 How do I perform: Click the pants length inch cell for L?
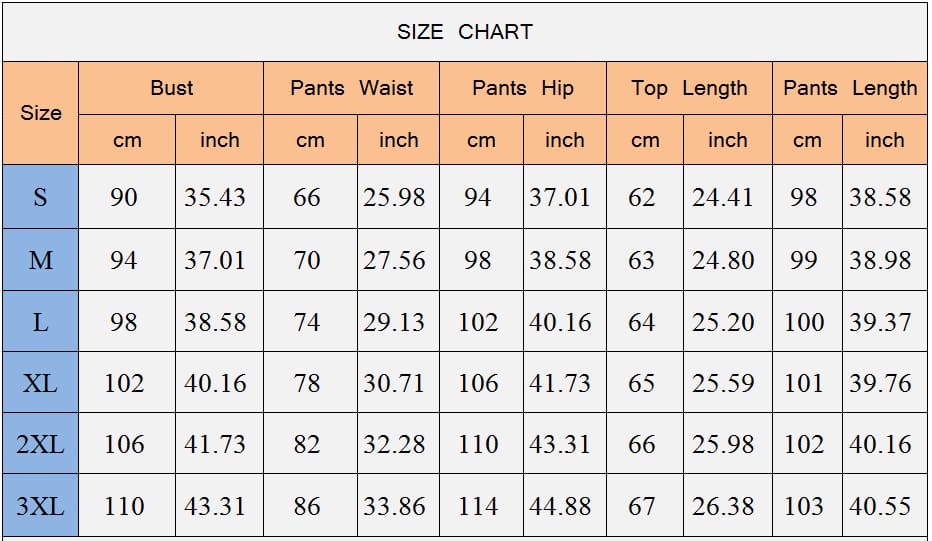click(885, 322)
